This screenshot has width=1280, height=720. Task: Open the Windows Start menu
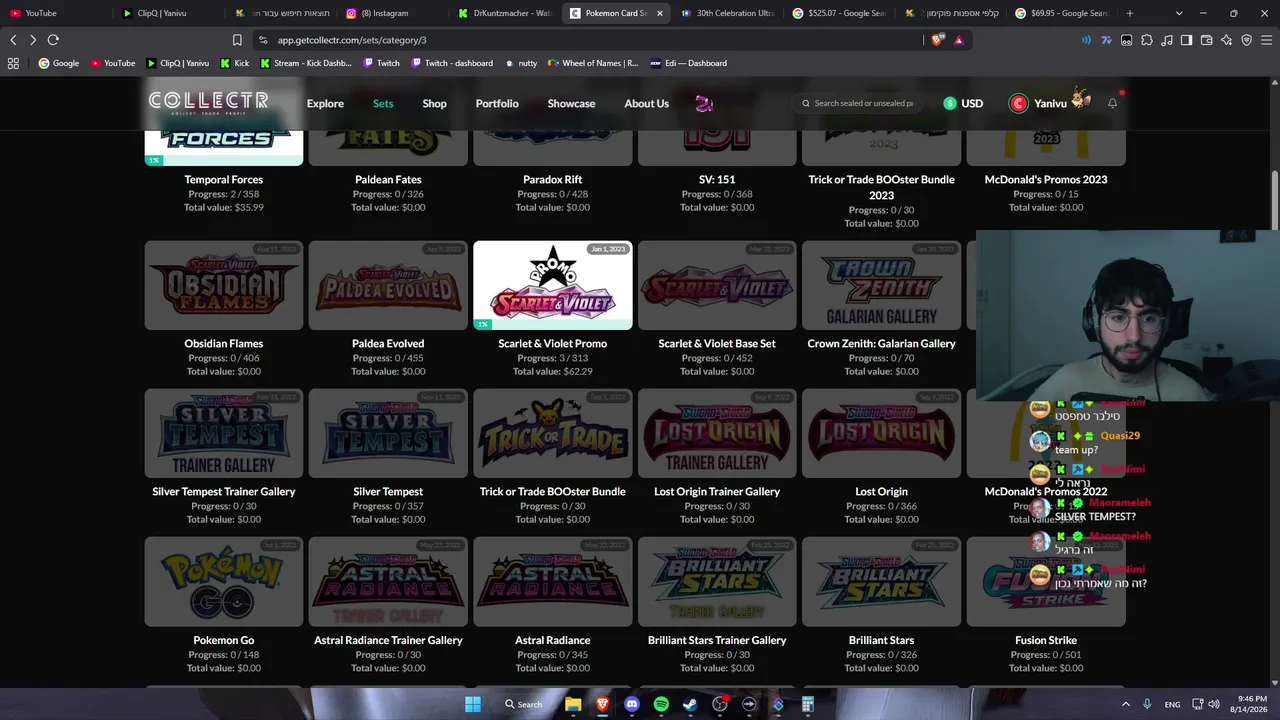pos(473,704)
